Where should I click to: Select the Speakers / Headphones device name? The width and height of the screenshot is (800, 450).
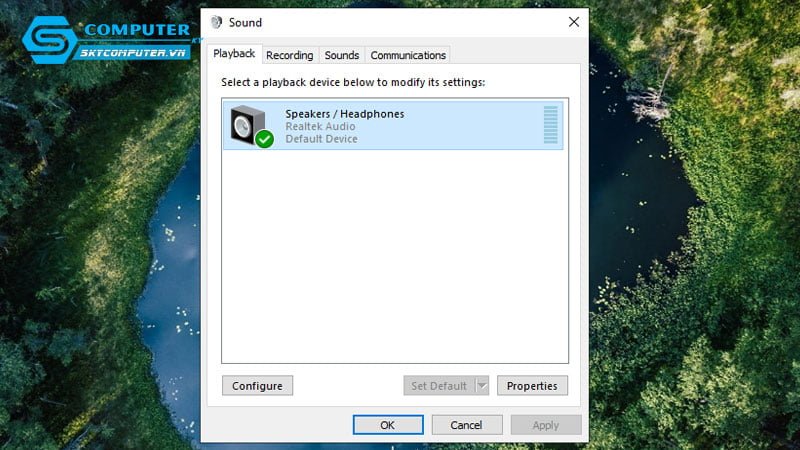(x=344, y=114)
